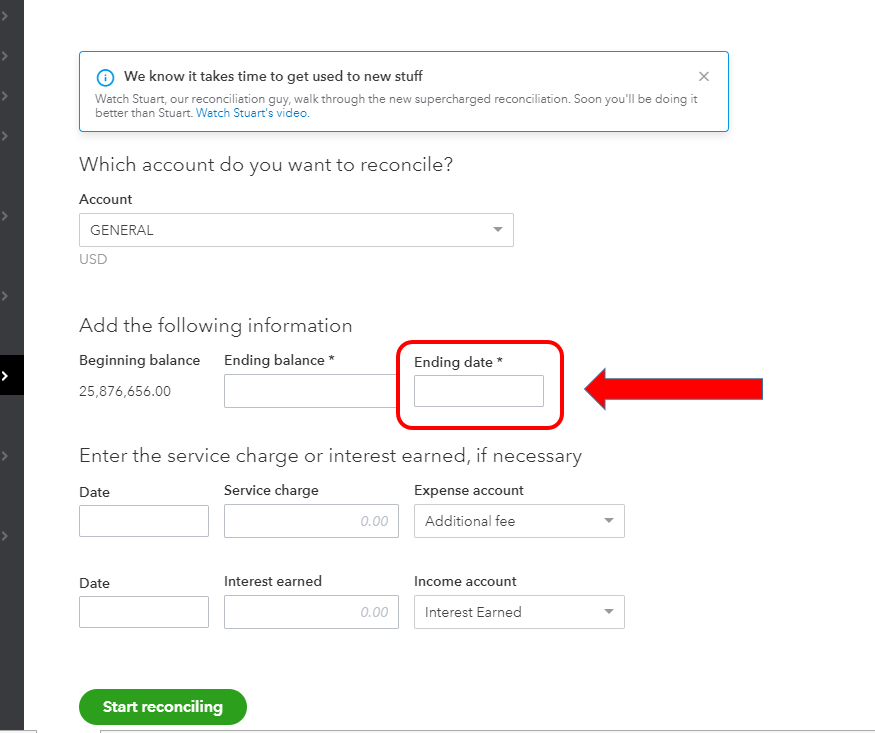Screen dimensions: 875x733
Task: Dismiss the reconciliation tip banner
Action: point(704,77)
